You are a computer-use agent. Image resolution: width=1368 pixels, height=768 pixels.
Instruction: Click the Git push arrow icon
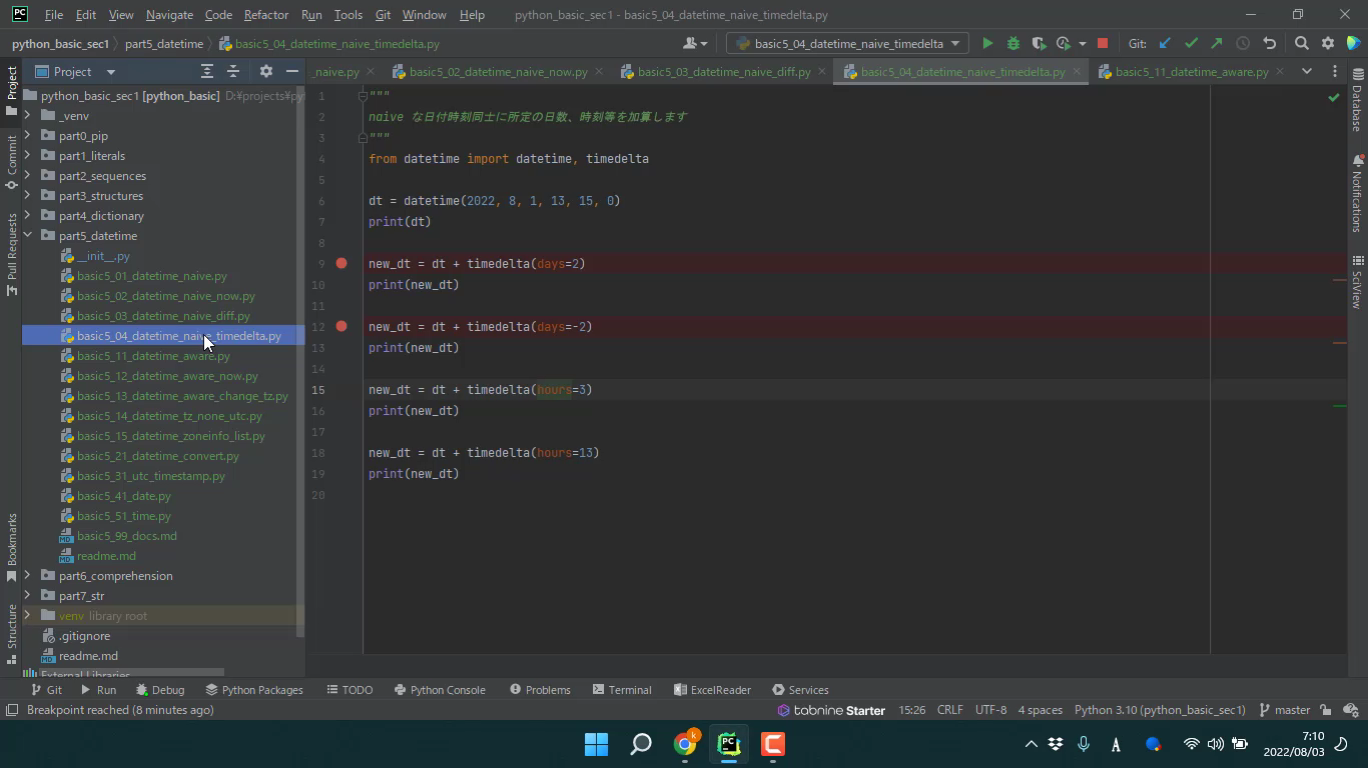(1216, 44)
